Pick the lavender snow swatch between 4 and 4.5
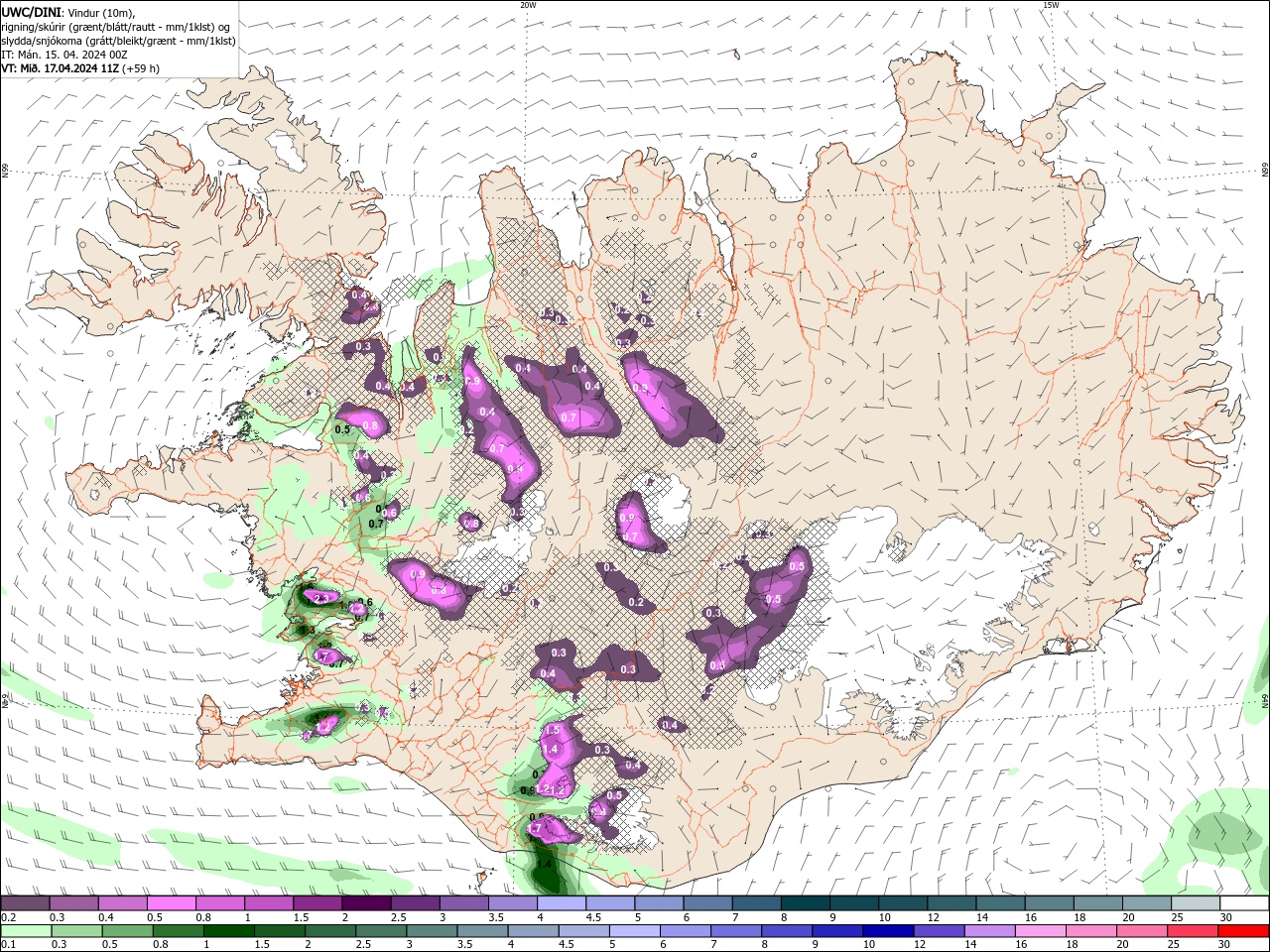Screen dimensions: 1270x952 (562, 903)
